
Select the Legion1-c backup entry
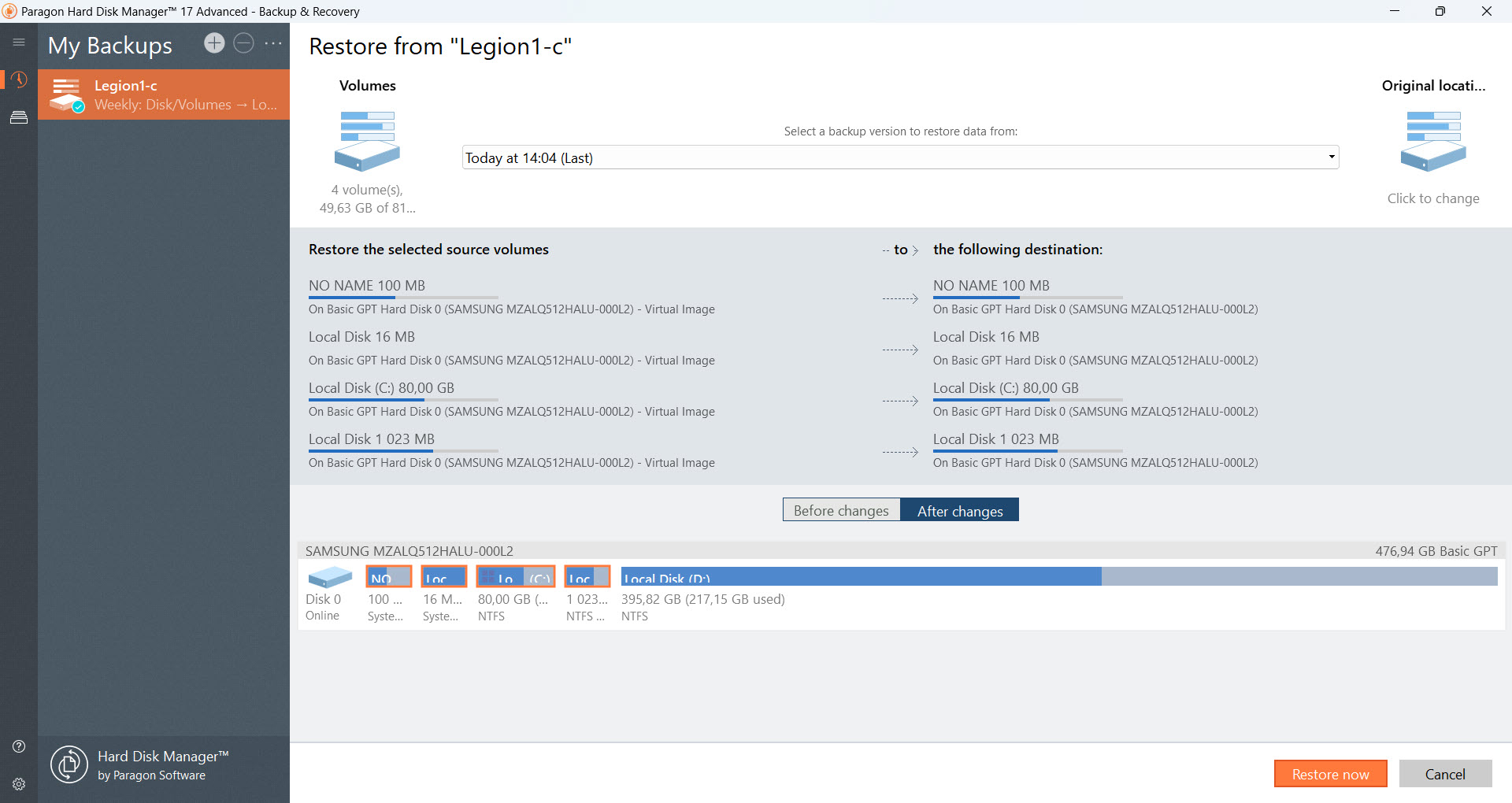164,94
